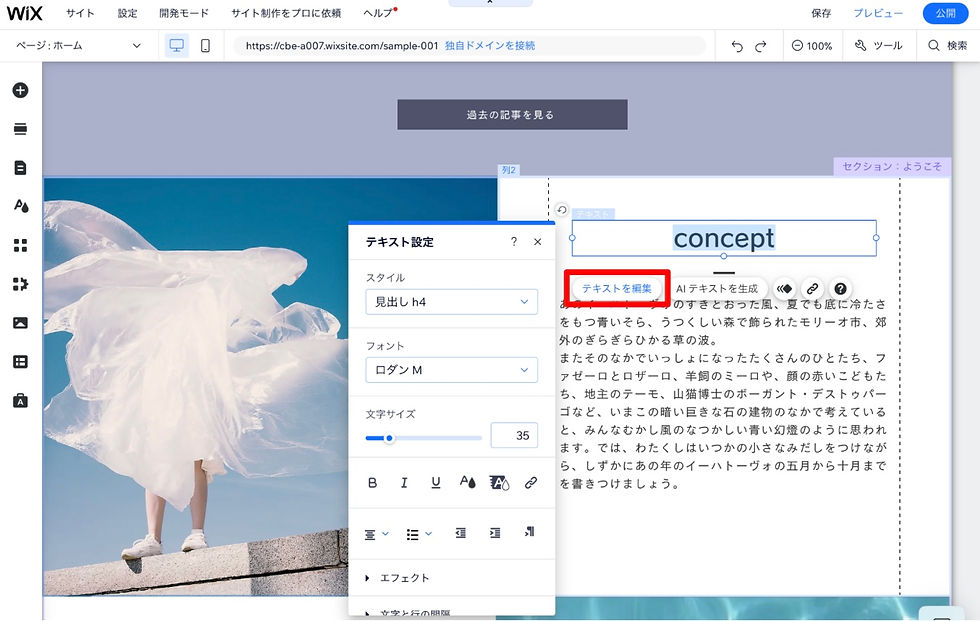Click the undo arrow
This screenshot has width=980, height=621.
click(x=737, y=46)
